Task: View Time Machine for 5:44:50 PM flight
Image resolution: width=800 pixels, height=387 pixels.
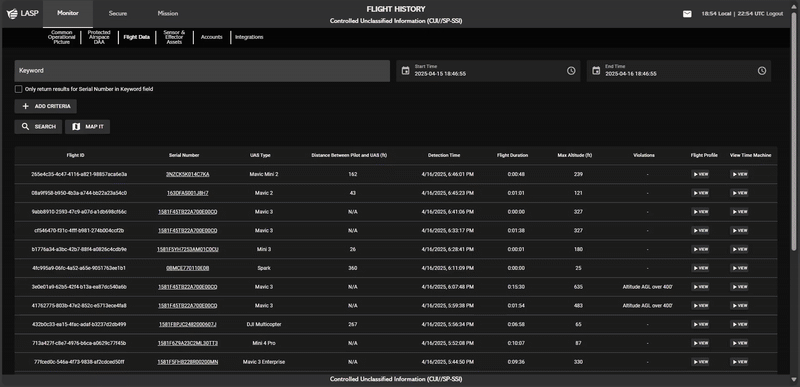Action: [x=739, y=362]
